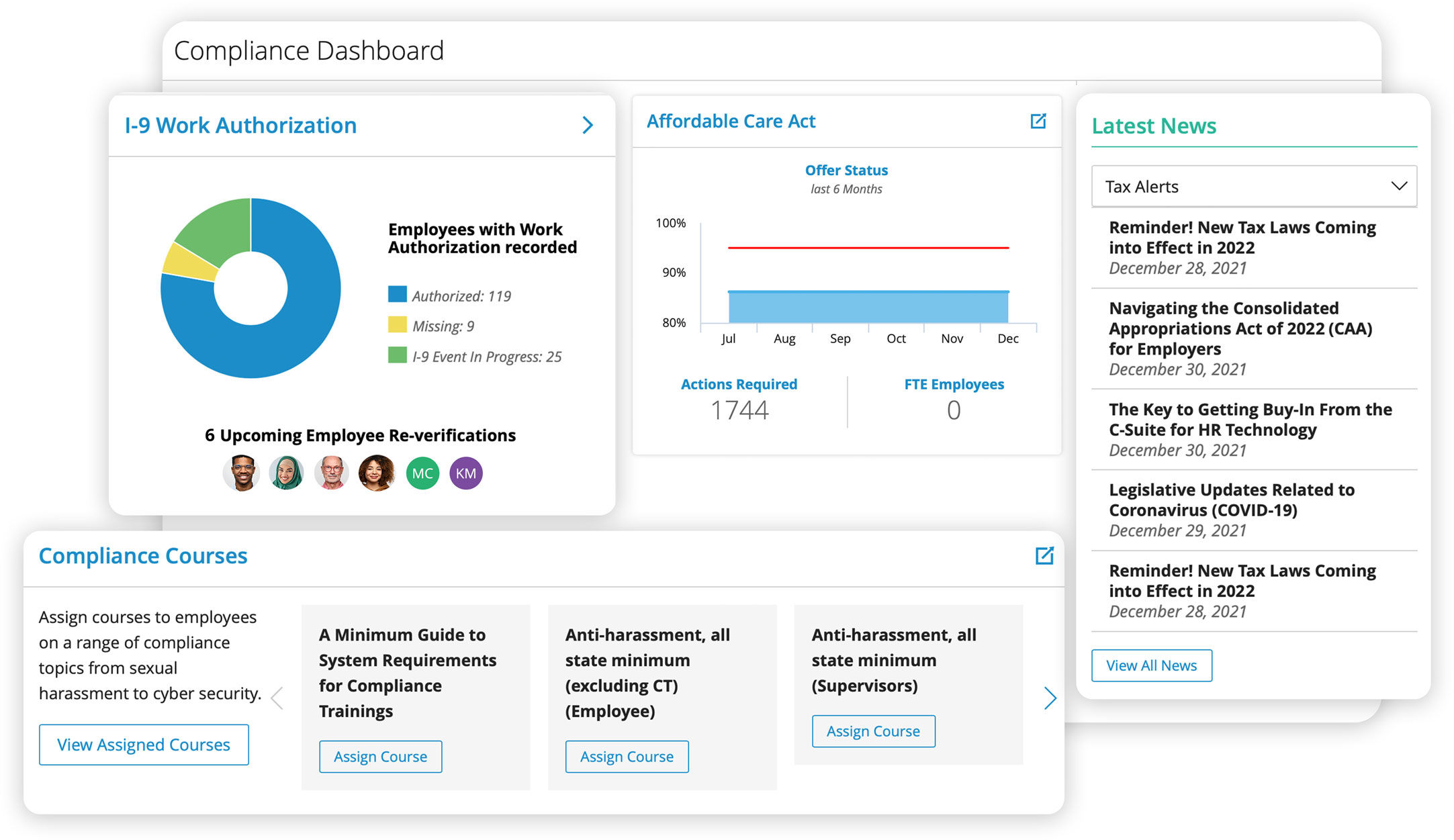The image size is (1454, 840).
Task: Show previous compliance courses with left arrow
Action: coord(277,698)
